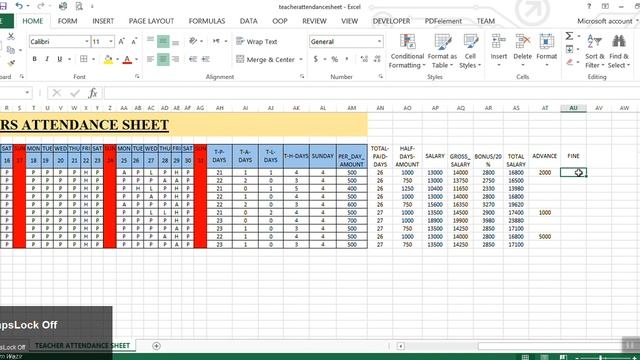Screen dimensions: 640x360
Task: Click the Print Preview icon in quick access toolbar
Action: coord(79,6)
